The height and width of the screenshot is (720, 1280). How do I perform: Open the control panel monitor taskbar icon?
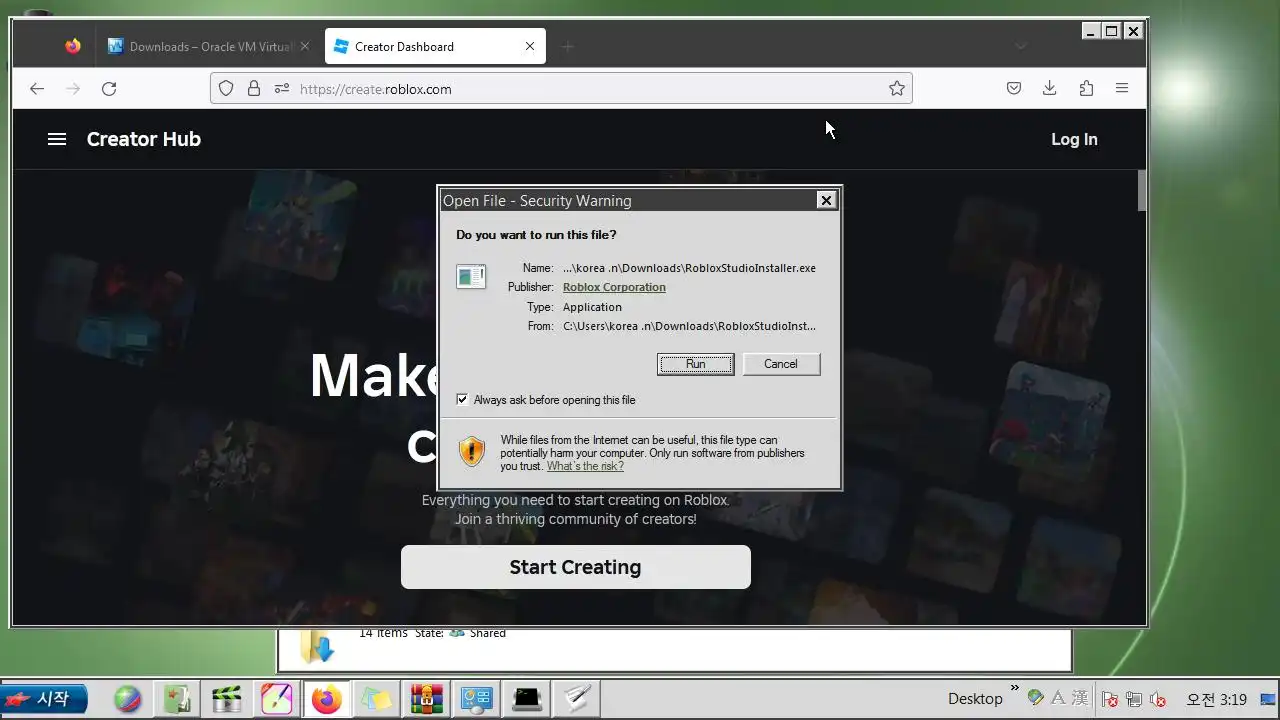coord(477,699)
